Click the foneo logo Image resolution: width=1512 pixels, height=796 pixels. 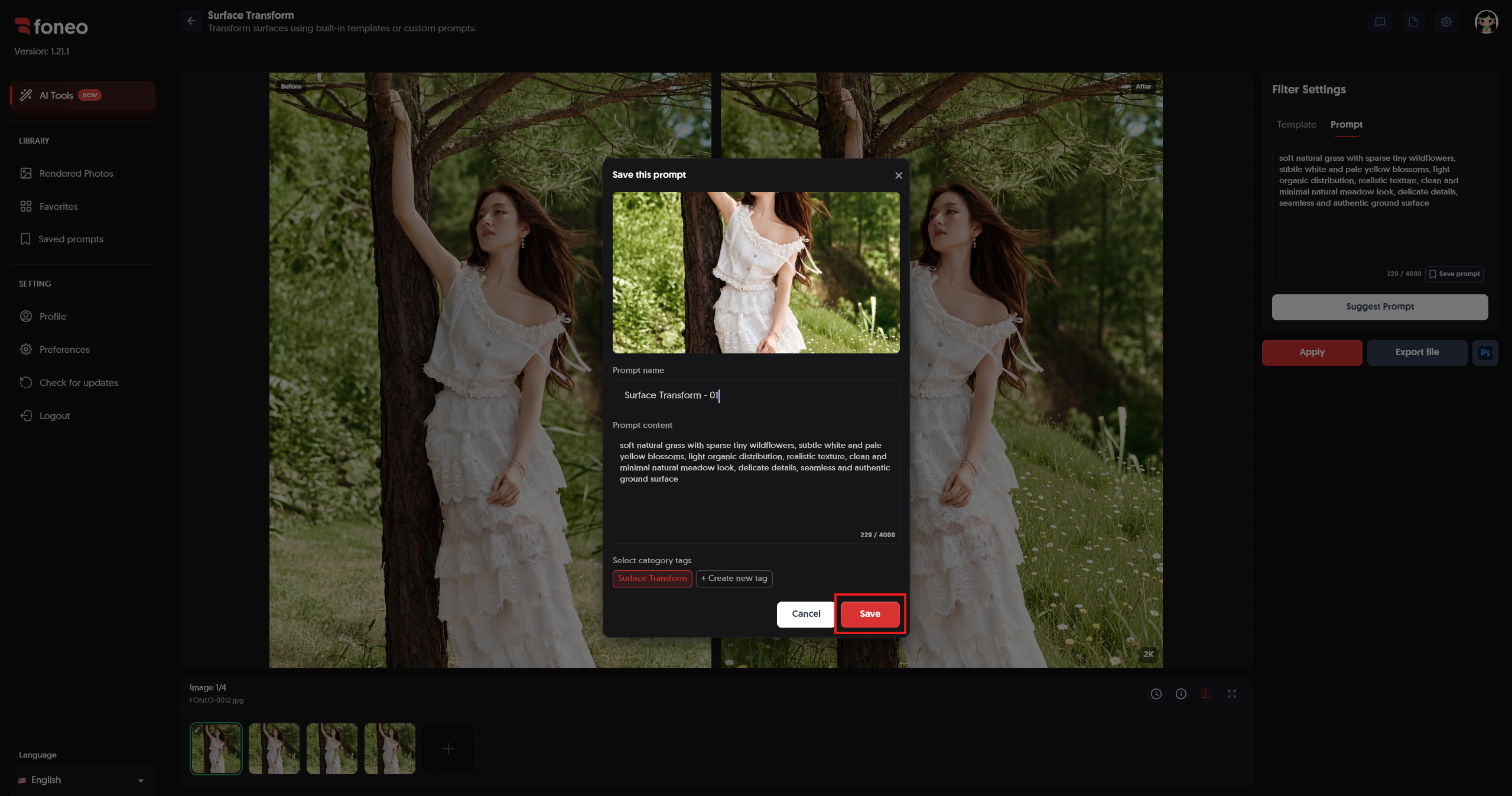click(x=51, y=27)
